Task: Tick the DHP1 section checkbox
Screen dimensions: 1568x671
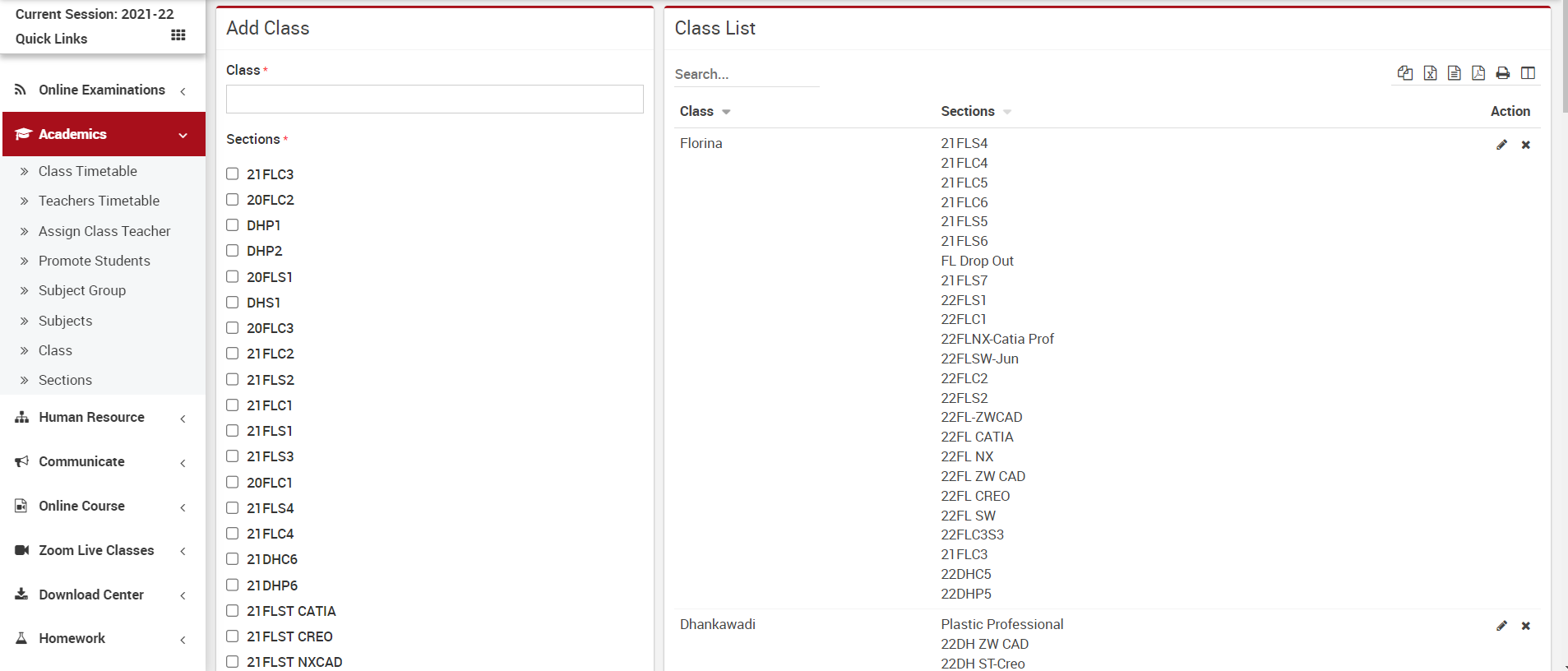Action: click(233, 225)
